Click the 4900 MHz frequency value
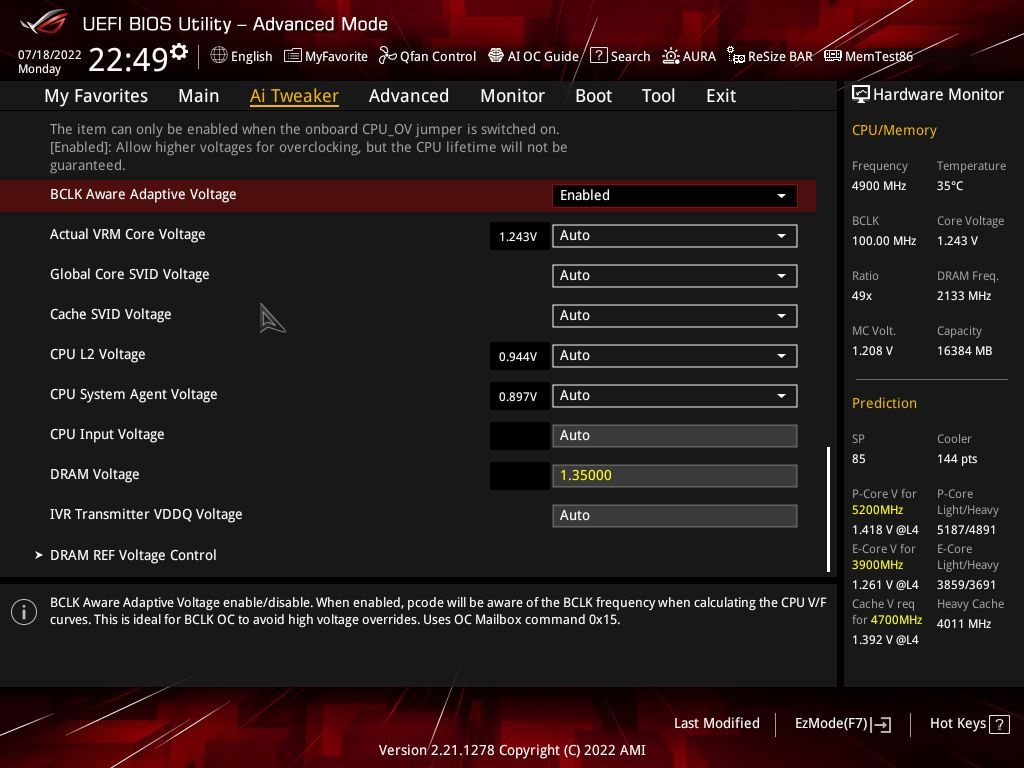 point(879,186)
